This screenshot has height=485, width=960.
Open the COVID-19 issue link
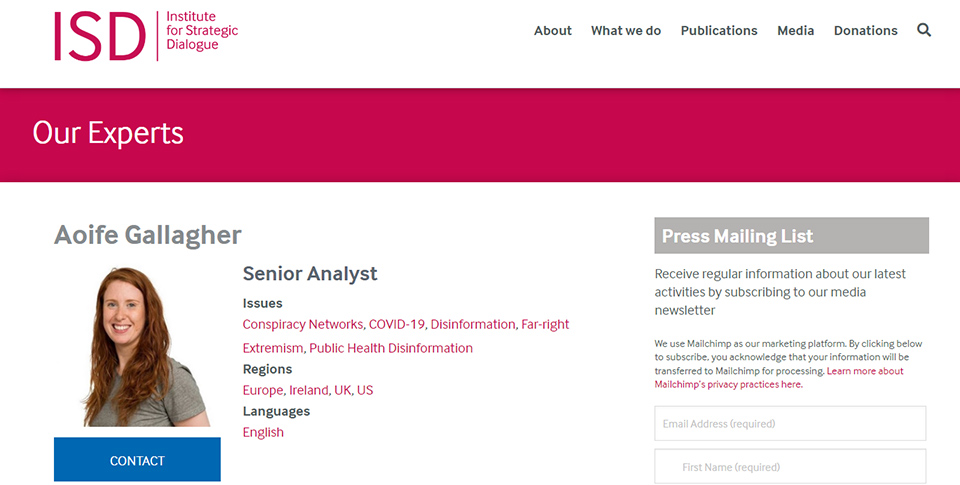click(x=397, y=324)
